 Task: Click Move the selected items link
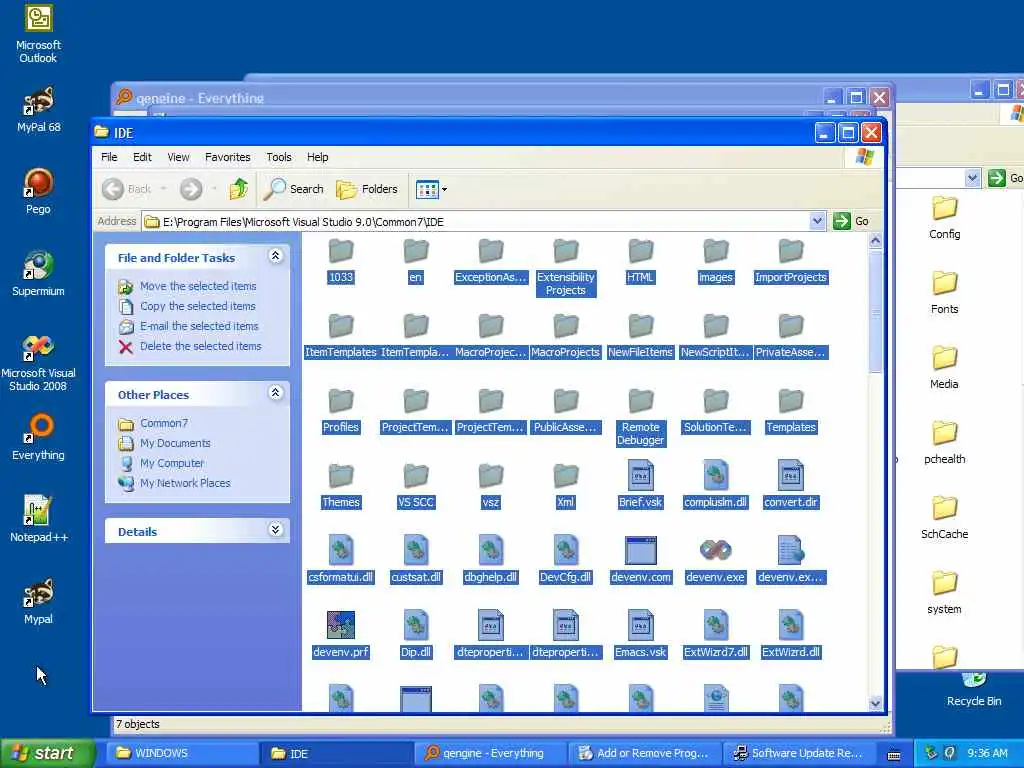point(198,286)
